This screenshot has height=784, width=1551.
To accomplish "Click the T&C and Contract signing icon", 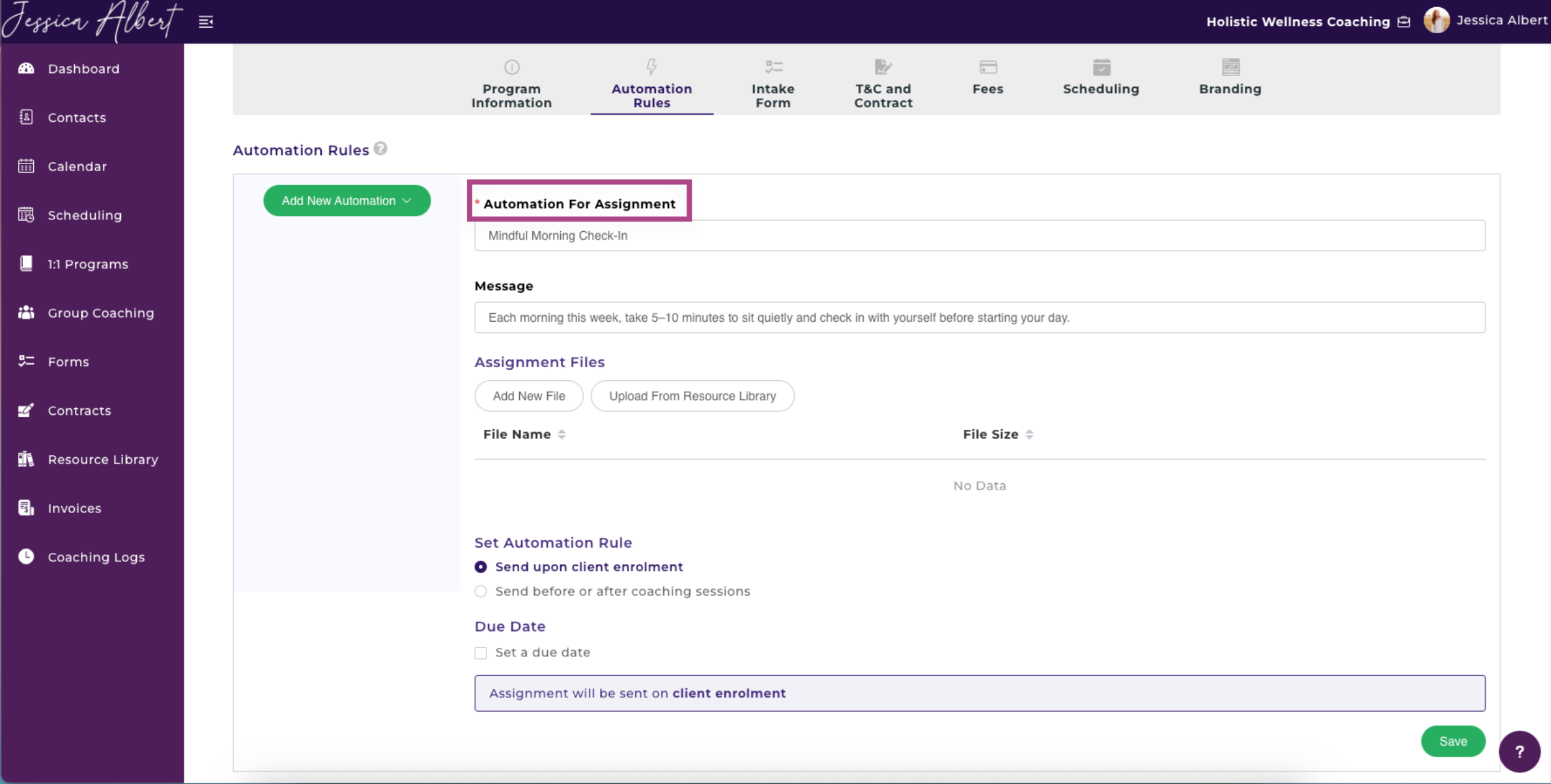I will tap(883, 66).
